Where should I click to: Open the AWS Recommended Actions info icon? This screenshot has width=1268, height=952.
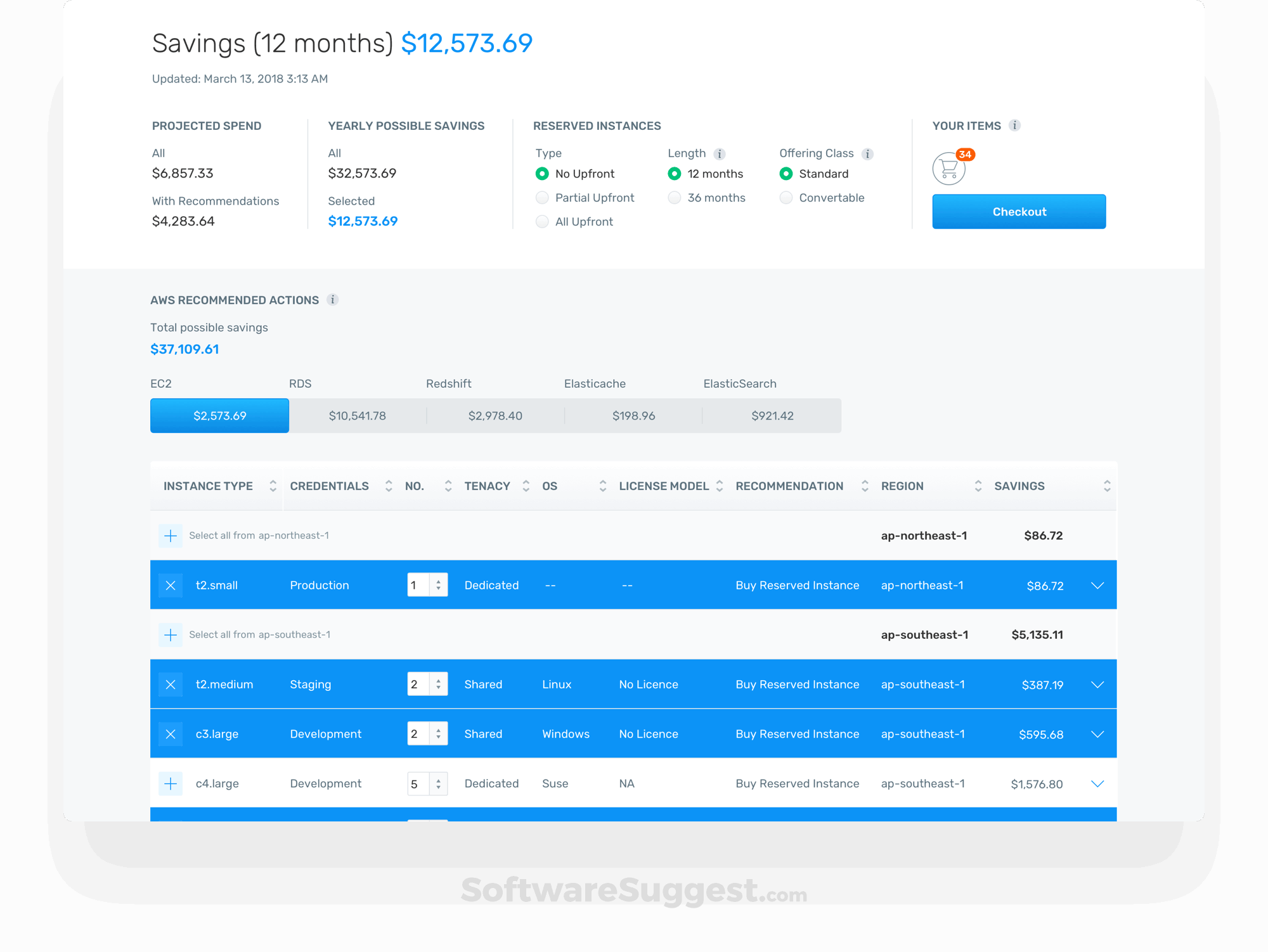[333, 300]
